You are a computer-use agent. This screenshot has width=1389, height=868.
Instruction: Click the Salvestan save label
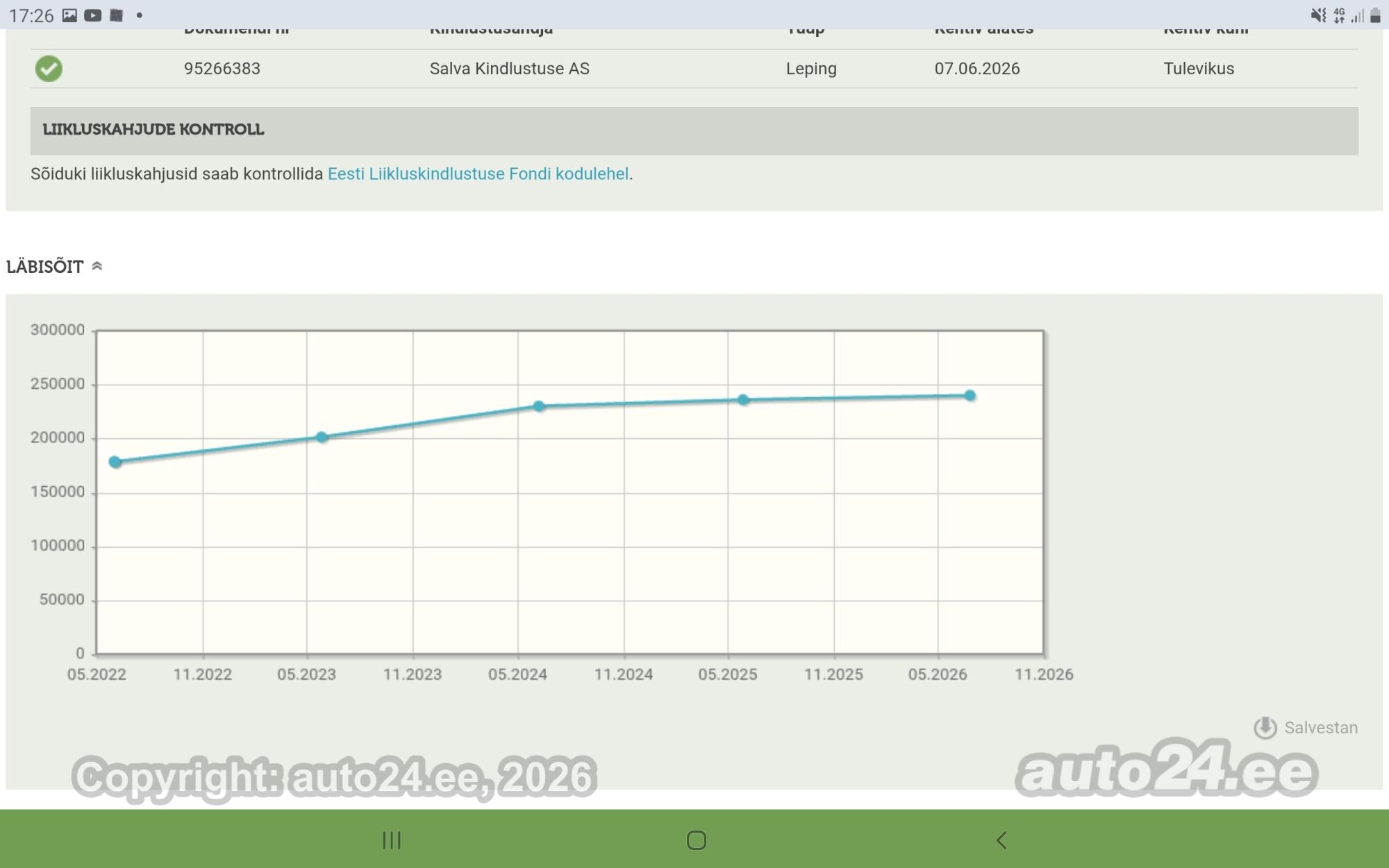tap(1320, 728)
